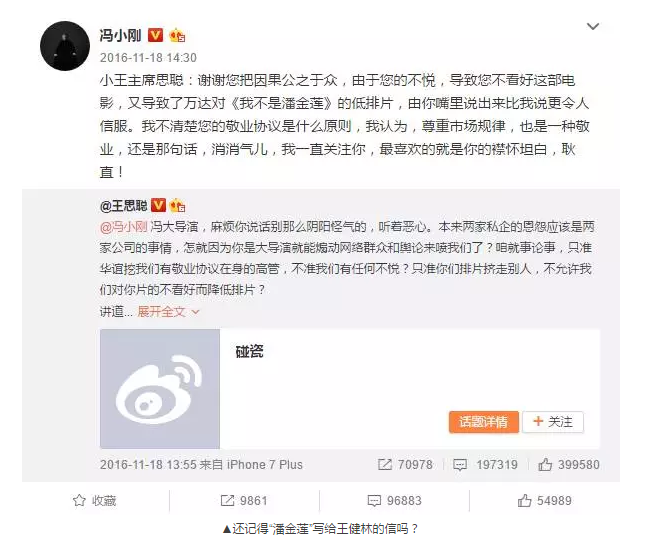Click the verified V badge beside 王思聪
661x551 pixels.
(x=158, y=205)
